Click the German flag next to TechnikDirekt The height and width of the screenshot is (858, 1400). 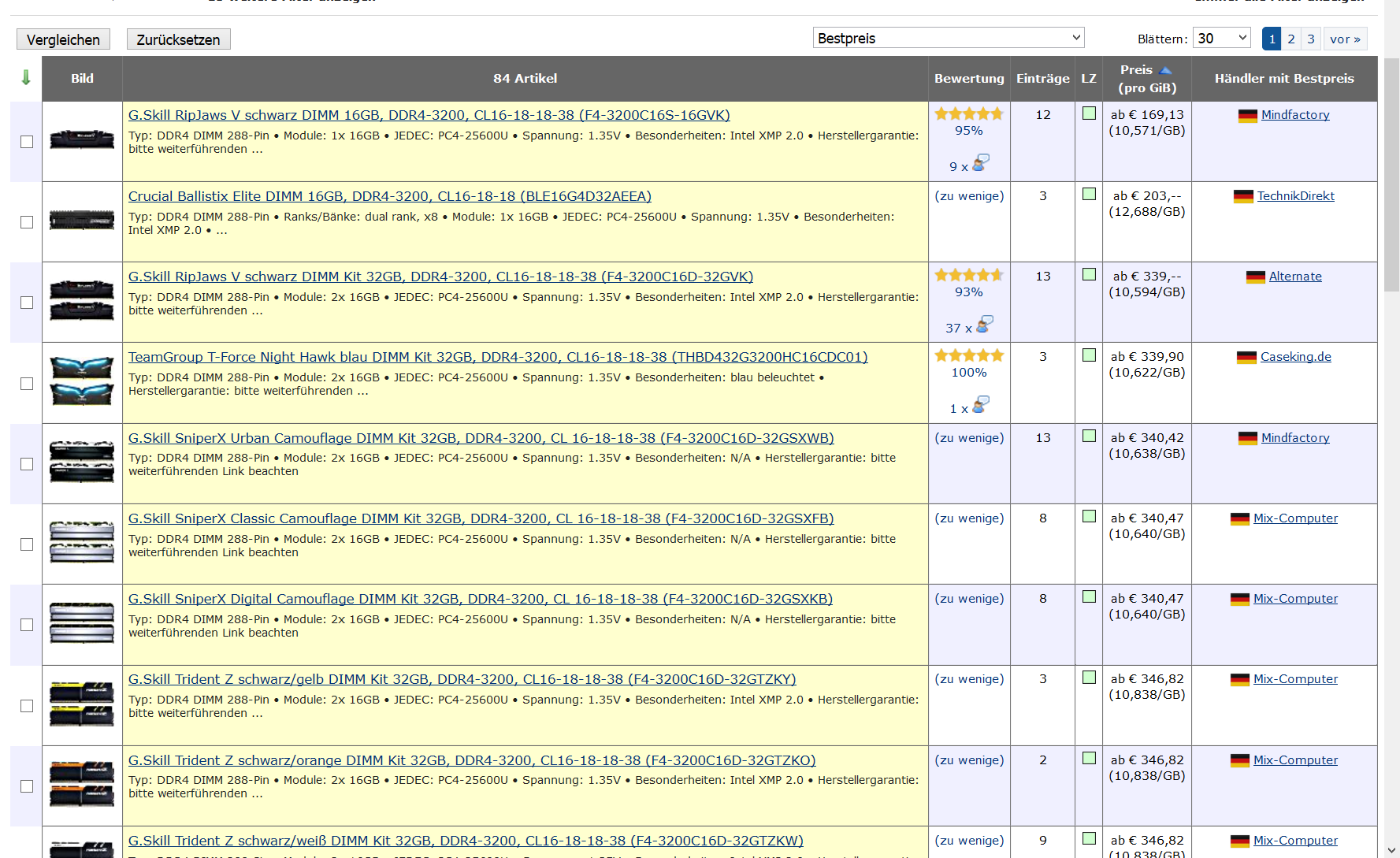click(x=1243, y=196)
